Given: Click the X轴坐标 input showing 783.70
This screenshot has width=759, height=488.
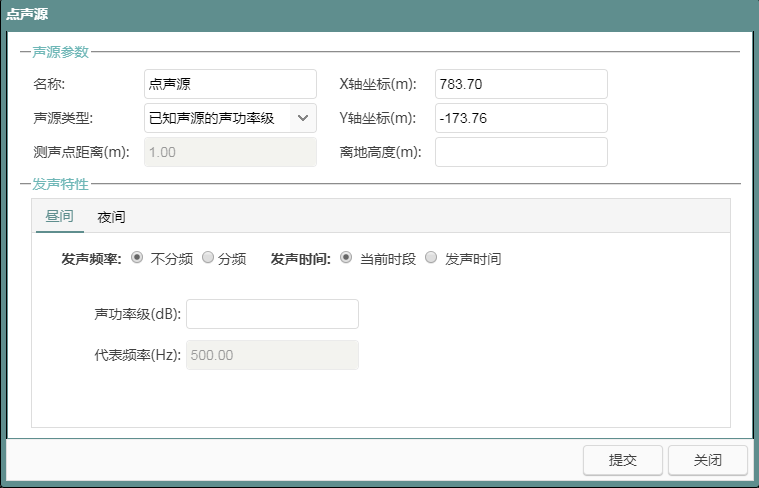Looking at the screenshot, I should [x=521, y=84].
